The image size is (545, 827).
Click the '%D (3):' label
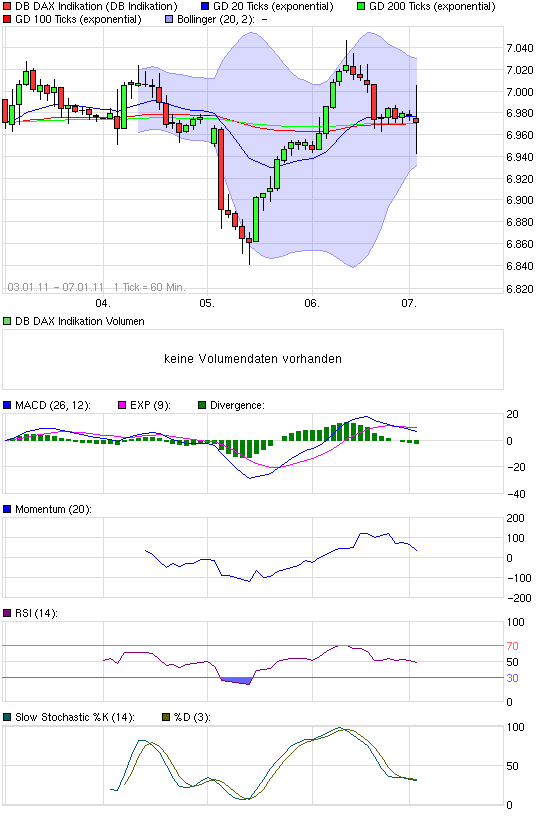click(x=192, y=717)
